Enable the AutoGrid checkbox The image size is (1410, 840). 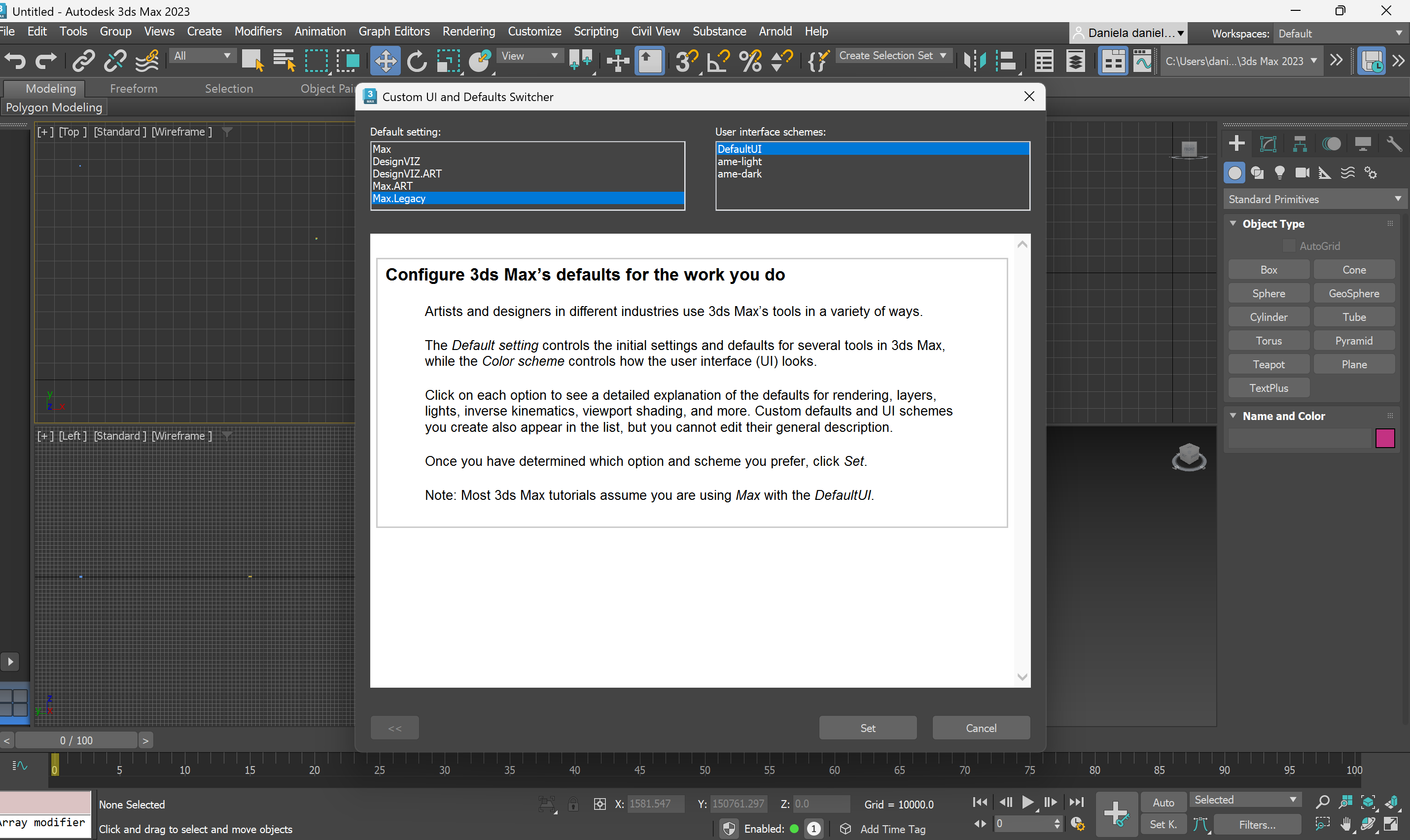click(x=1289, y=245)
